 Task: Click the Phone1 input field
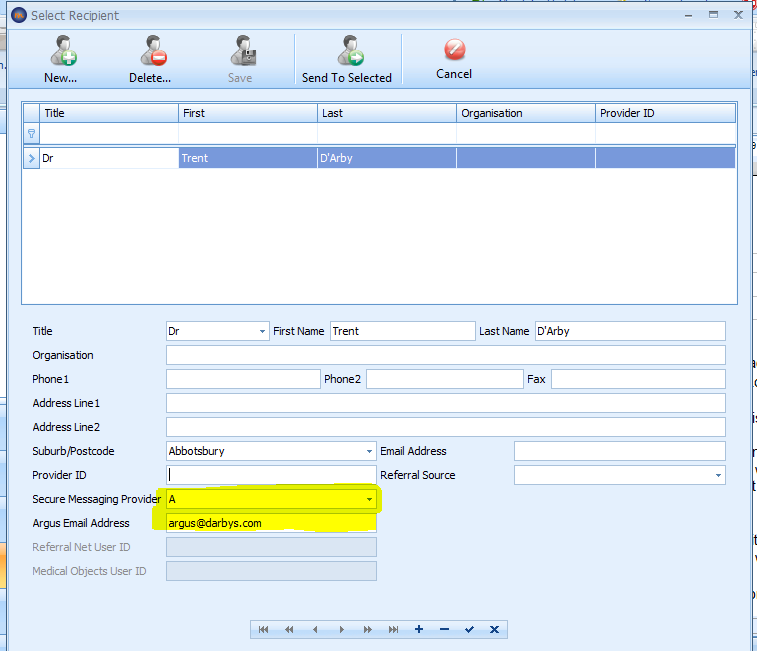point(243,379)
